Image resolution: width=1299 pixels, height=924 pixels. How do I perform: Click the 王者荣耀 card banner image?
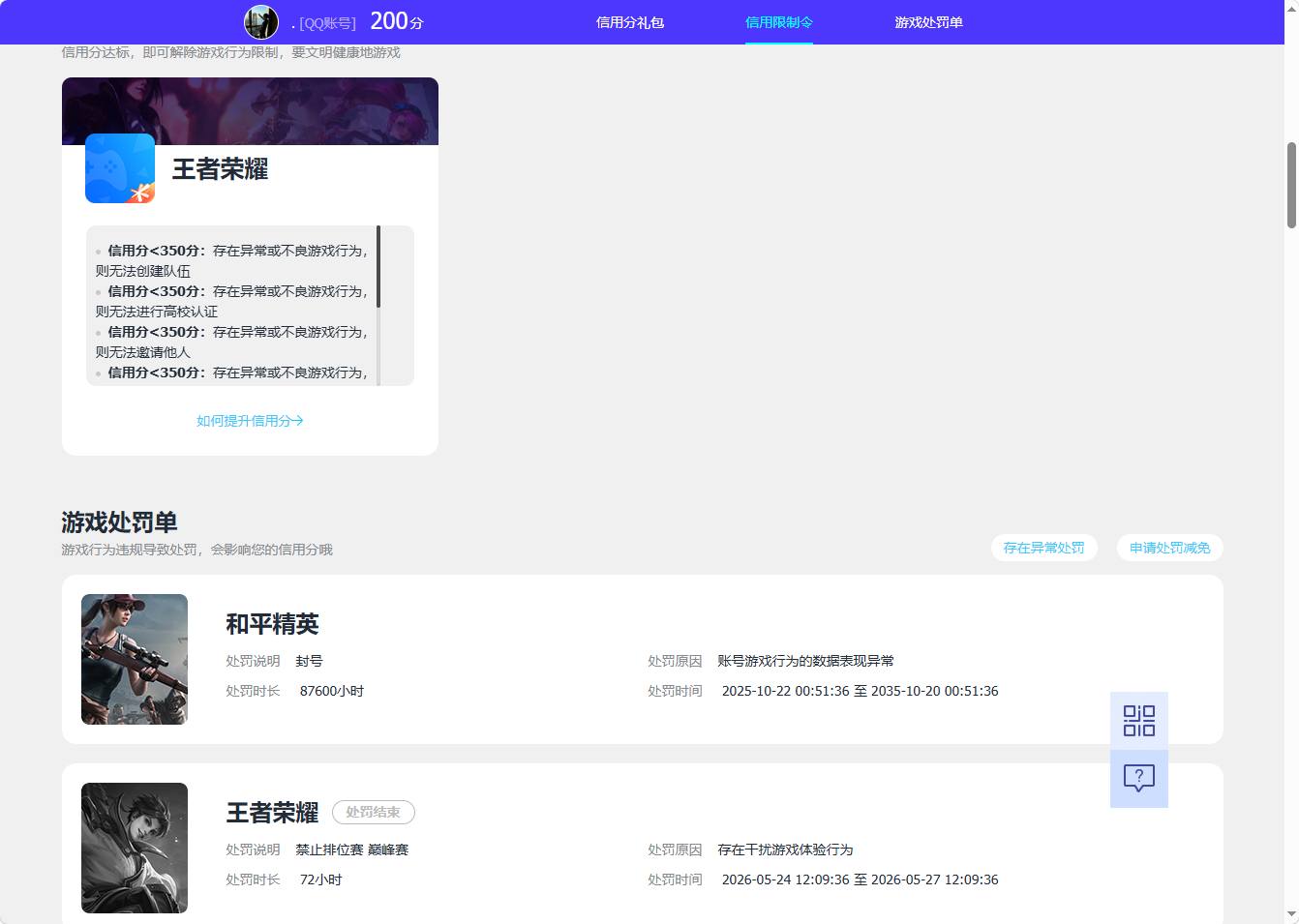click(250, 111)
